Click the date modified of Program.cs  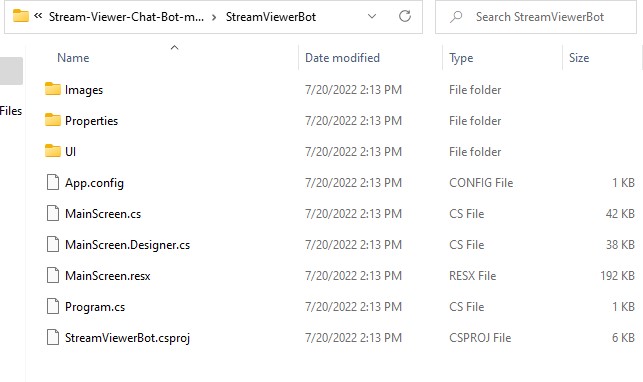click(353, 307)
